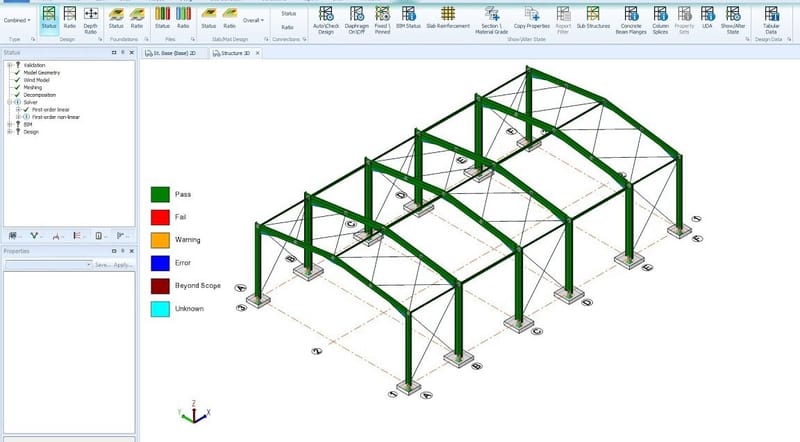
Task: Click the orange Warning legend swatch
Action: [x=160, y=240]
